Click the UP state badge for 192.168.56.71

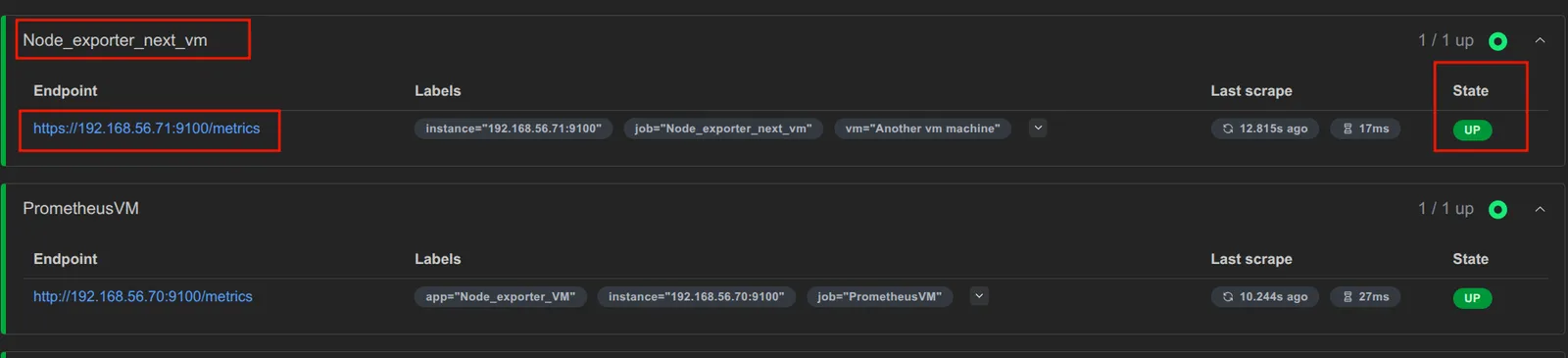point(1472,129)
